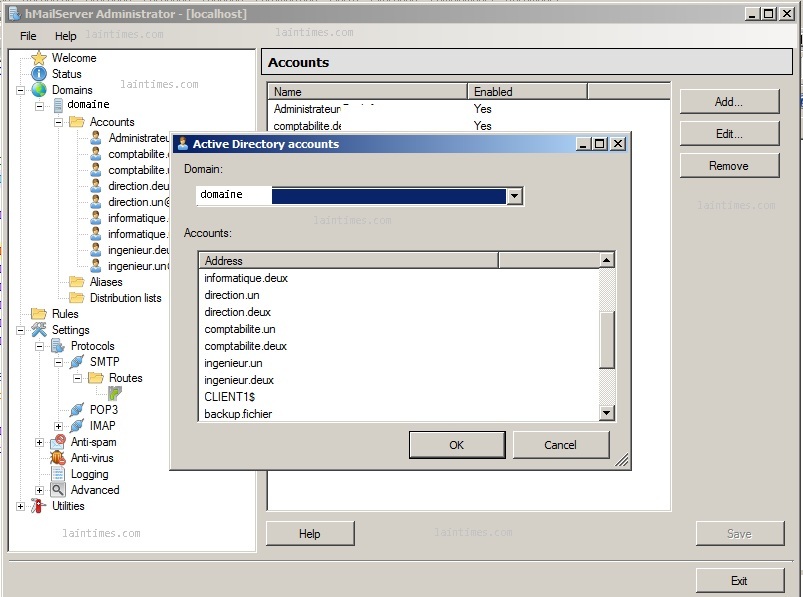The height and width of the screenshot is (597, 803).
Task: Click the Edit... button
Action: pos(729,134)
